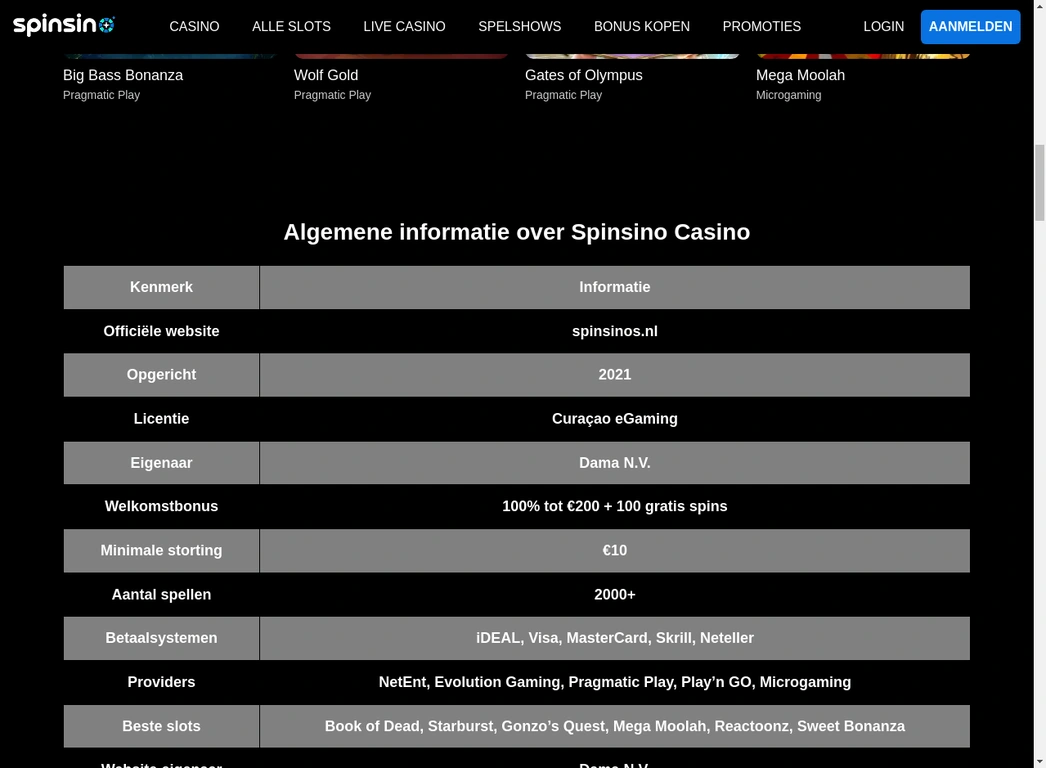Click Pragmatic Play under Big Bass Bonanza

point(101,95)
